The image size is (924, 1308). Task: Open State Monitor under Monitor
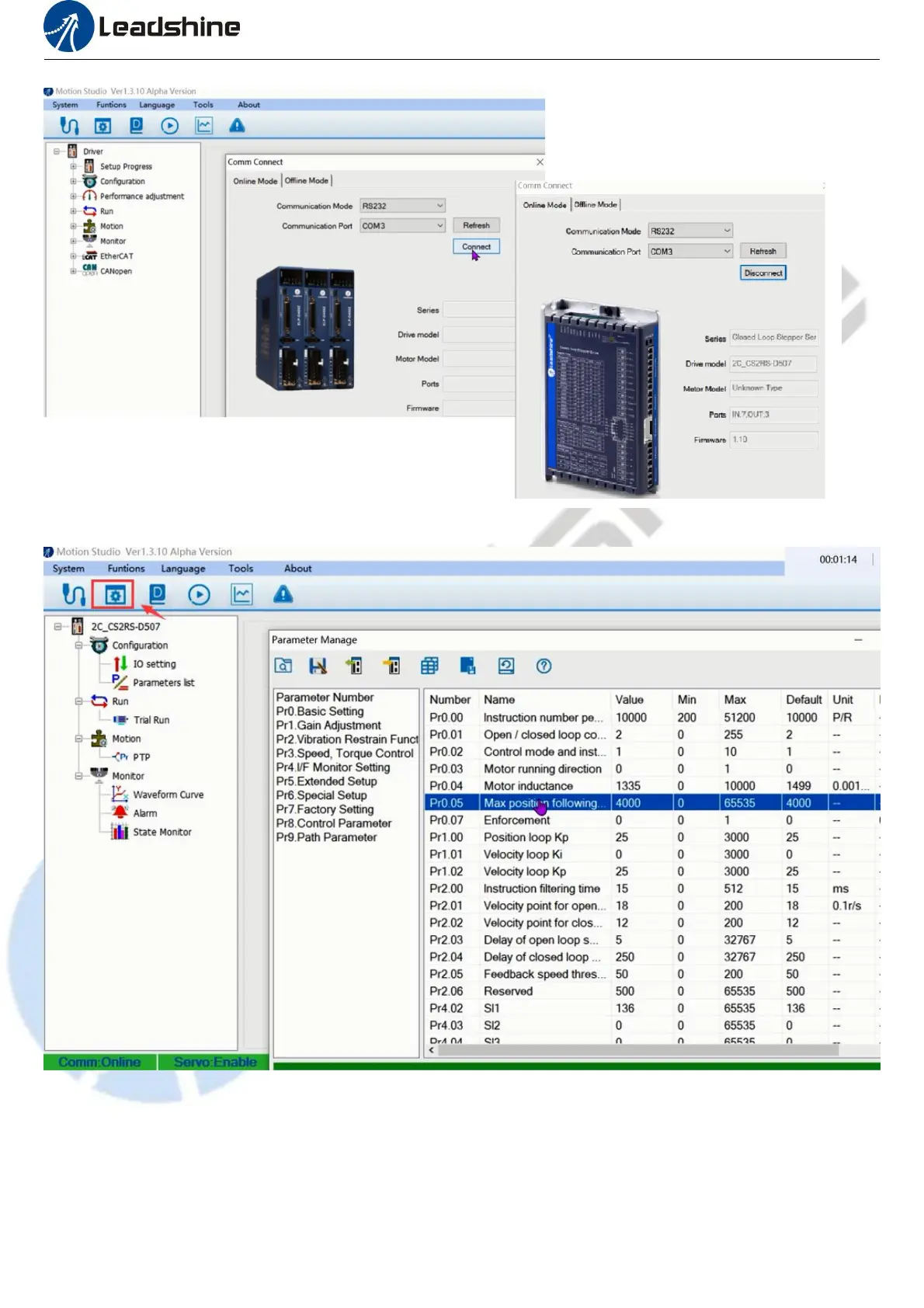162,832
